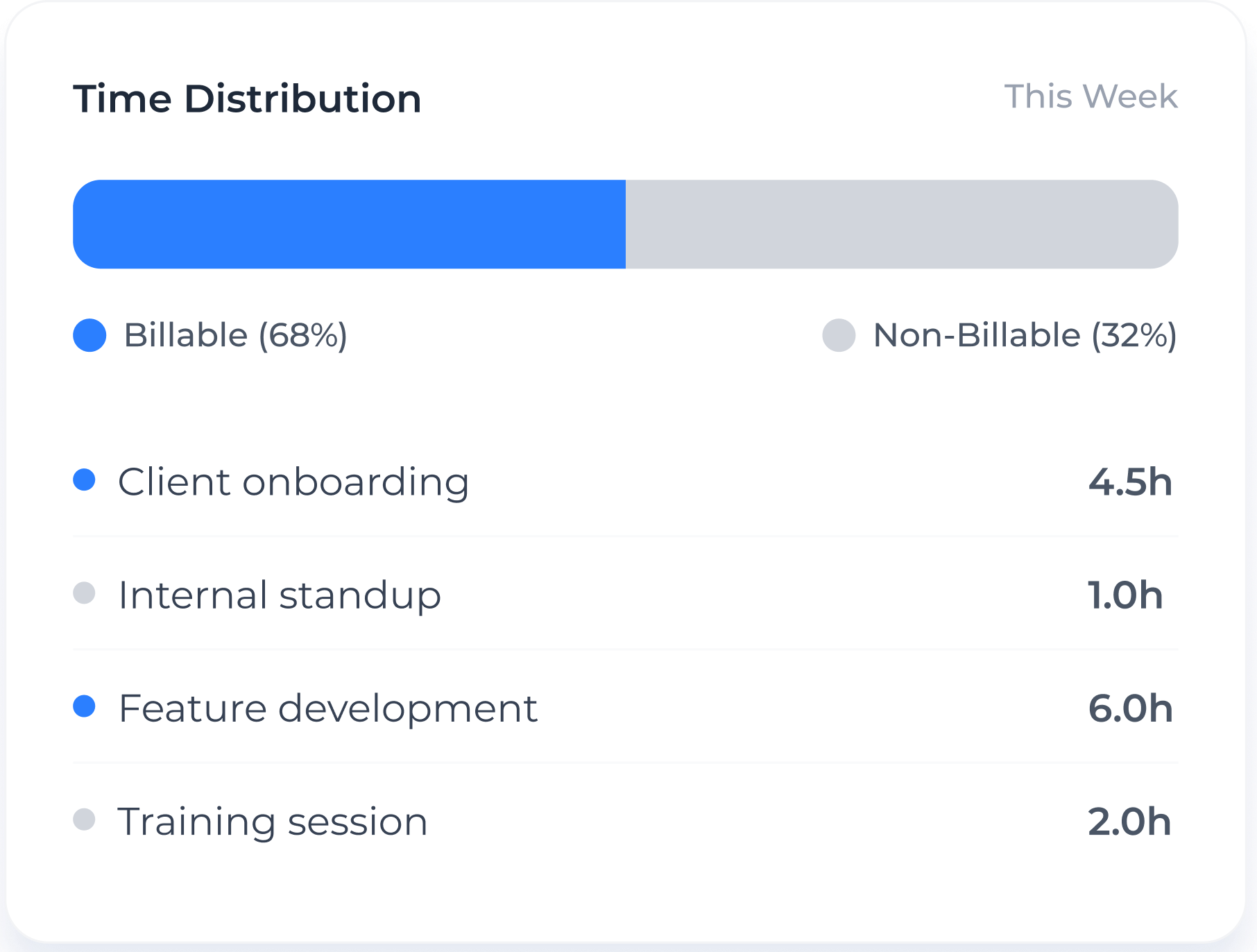Screen dimensions: 1257x952
Task: Open the Feature development entry
Action: pos(327,708)
